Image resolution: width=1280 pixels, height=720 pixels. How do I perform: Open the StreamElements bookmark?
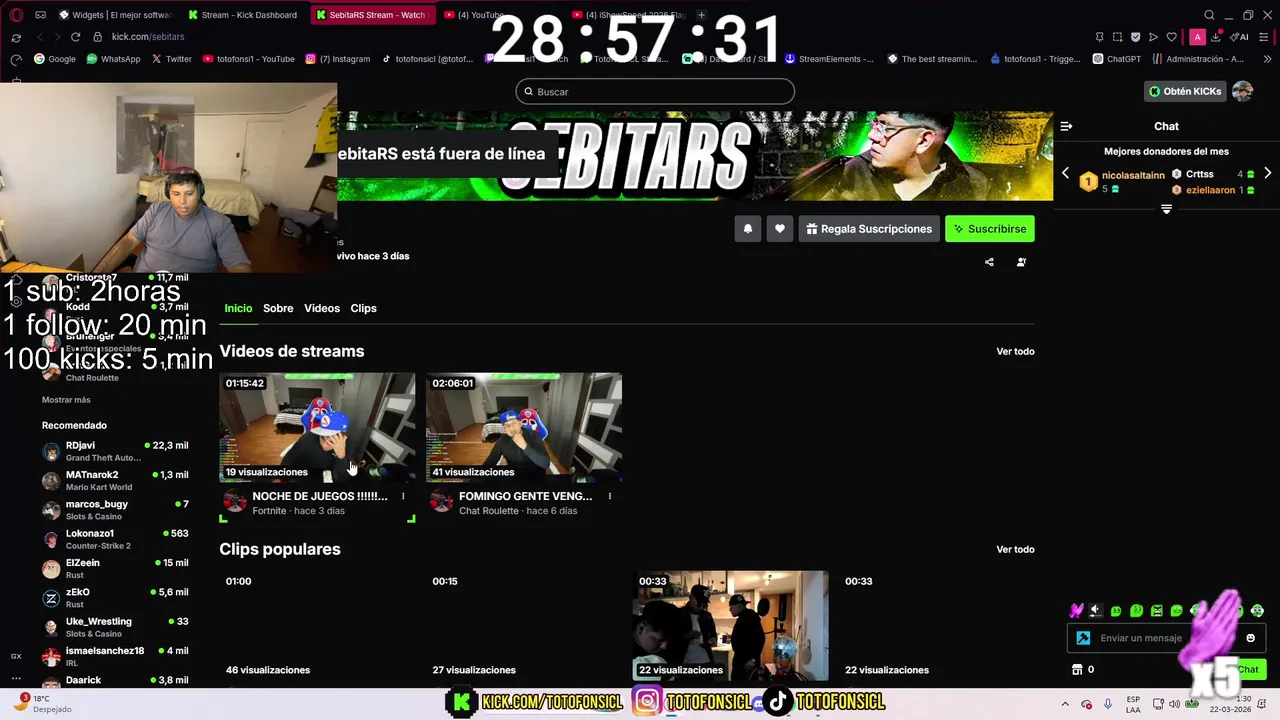tap(828, 59)
